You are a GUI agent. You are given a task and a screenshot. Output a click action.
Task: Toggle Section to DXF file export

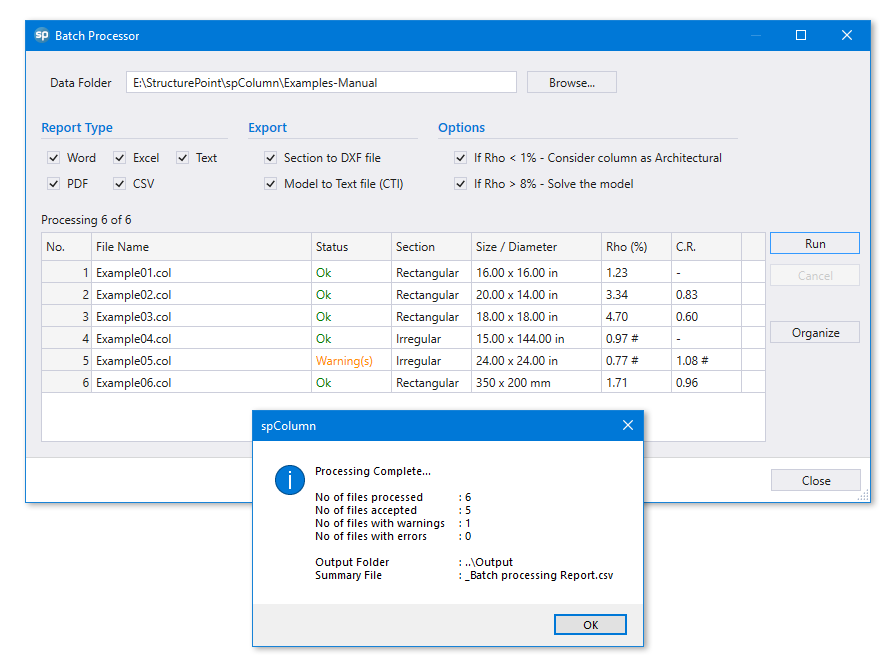pyautogui.click(x=271, y=158)
